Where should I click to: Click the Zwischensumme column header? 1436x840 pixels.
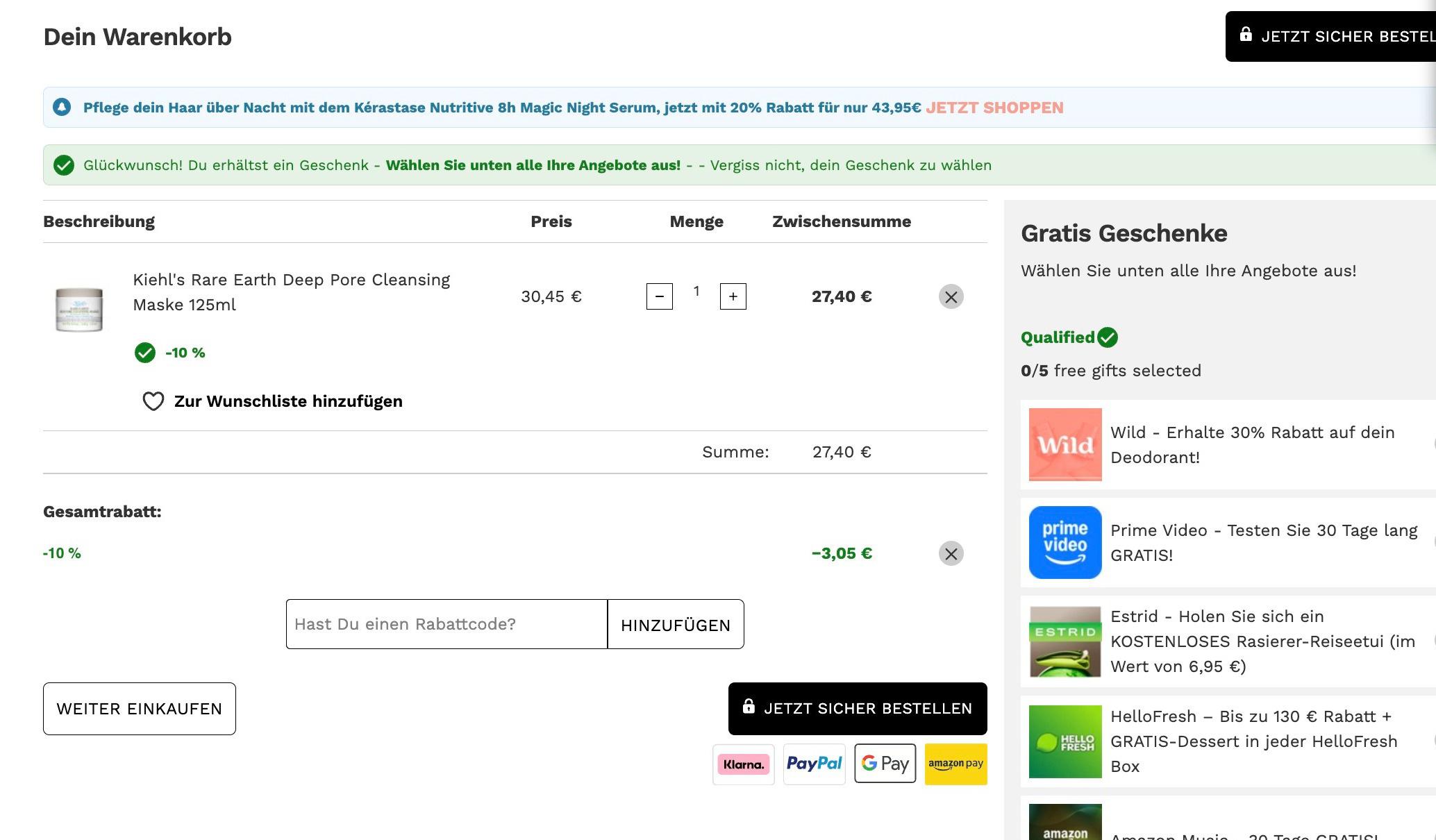pyautogui.click(x=842, y=221)
